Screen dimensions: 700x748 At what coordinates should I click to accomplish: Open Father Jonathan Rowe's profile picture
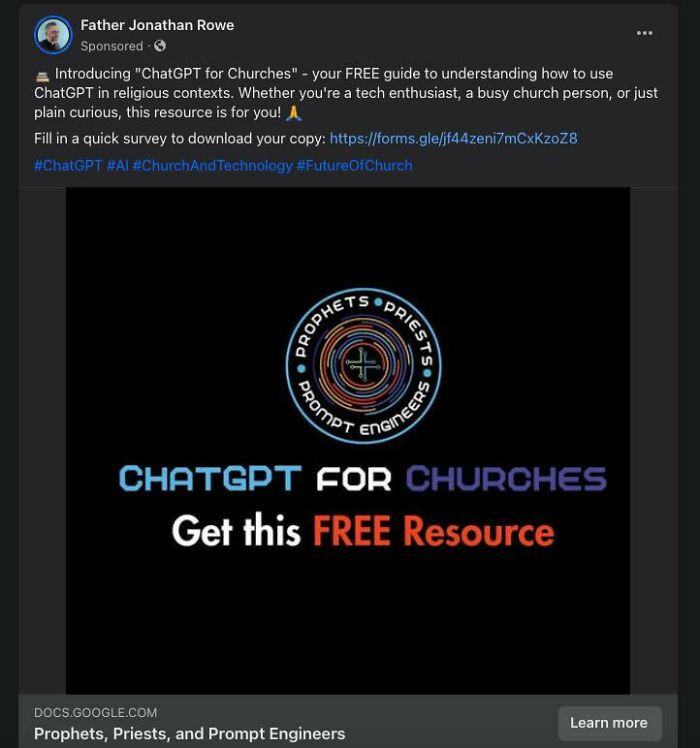53,35
